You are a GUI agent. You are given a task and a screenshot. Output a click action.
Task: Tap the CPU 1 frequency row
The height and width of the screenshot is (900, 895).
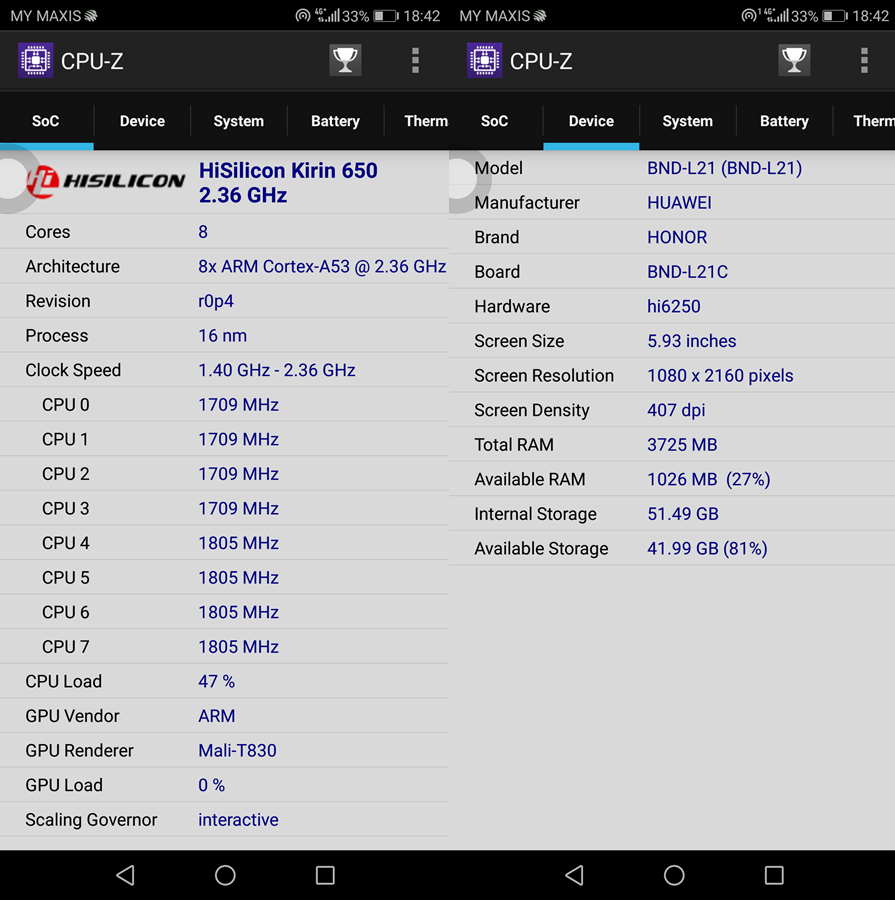[224, 439]
